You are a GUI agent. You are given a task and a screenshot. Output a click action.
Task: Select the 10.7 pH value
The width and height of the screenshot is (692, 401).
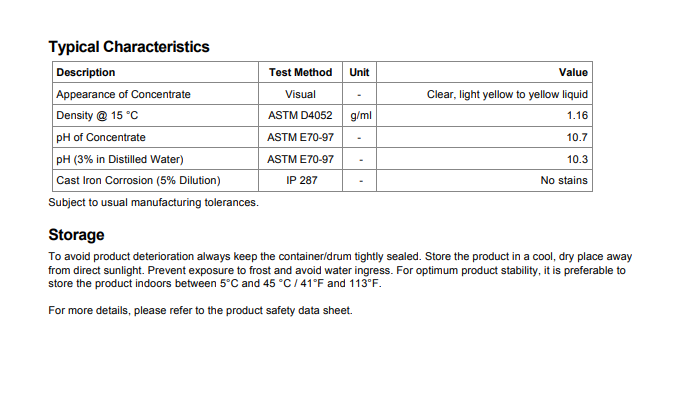(x=577, y=137)
